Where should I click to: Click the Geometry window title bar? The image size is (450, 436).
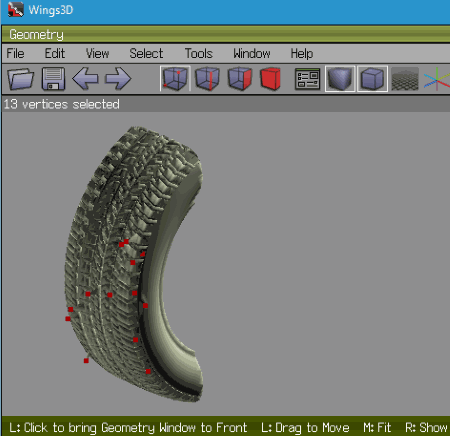tap(226, 35)
